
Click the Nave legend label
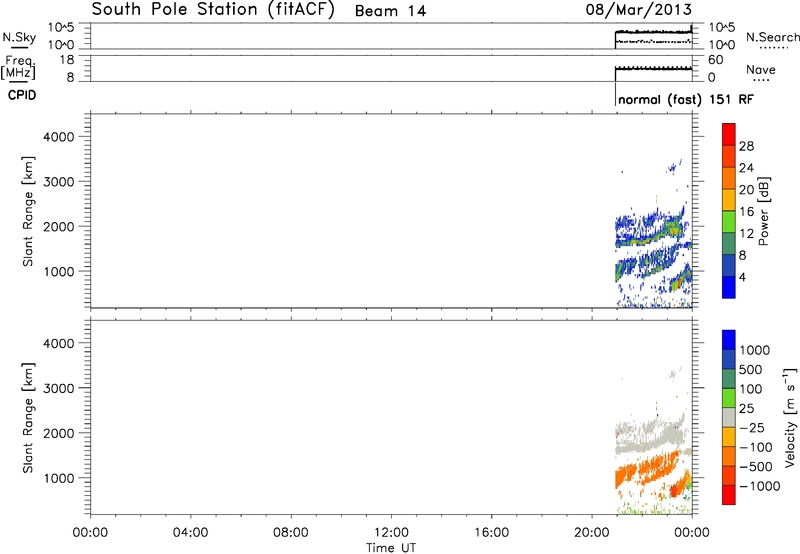pos(760,70)
